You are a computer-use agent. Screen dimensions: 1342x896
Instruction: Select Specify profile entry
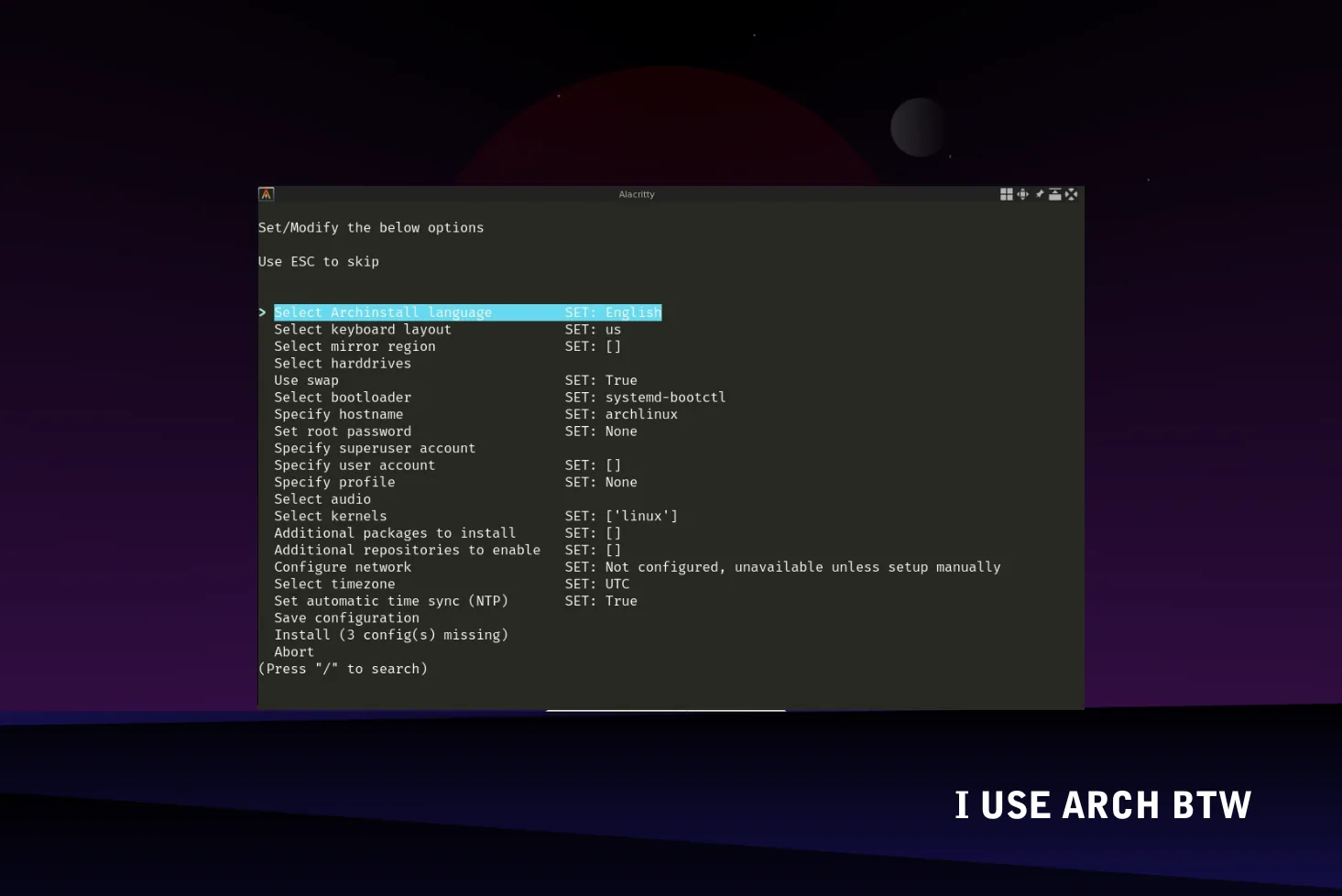334,482
